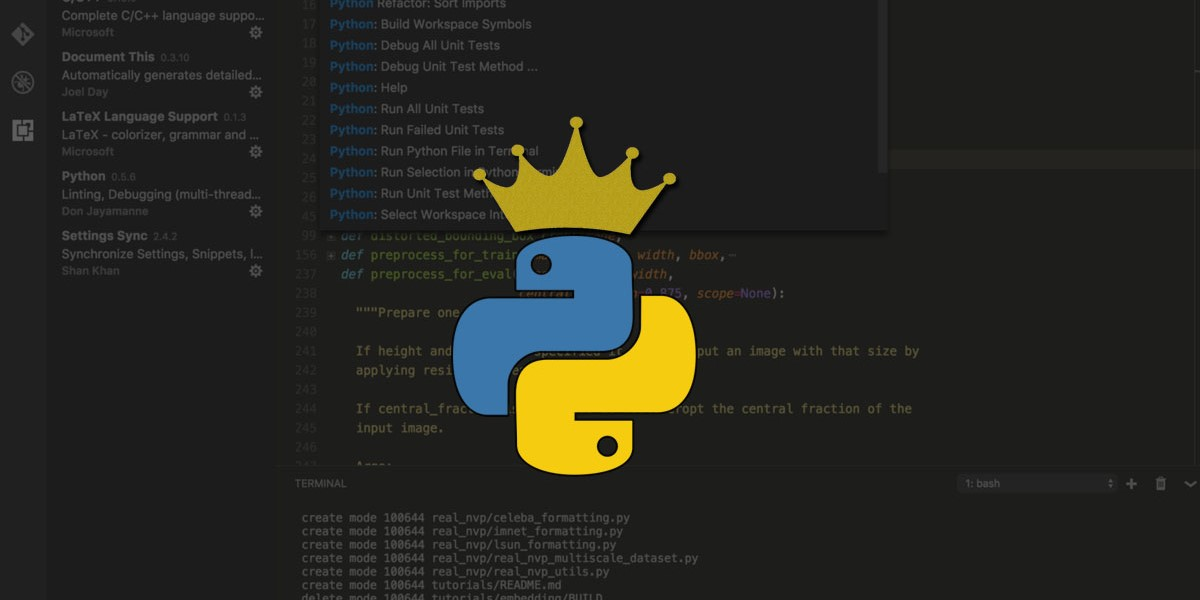Click docstring text '"""Prepare one' on line 239

tap(407, 312)
